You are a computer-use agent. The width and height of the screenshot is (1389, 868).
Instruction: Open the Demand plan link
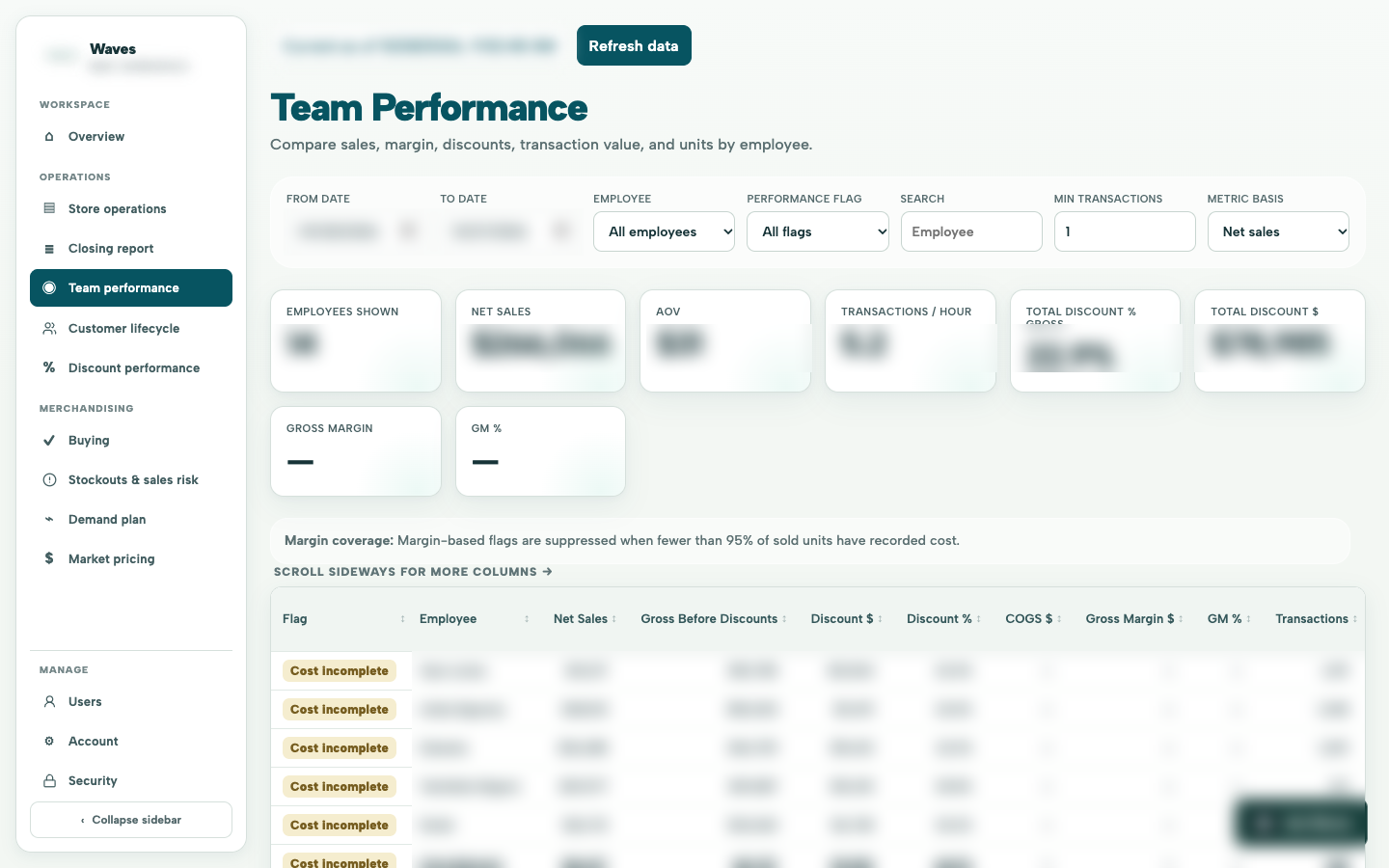tap(131, 520)
